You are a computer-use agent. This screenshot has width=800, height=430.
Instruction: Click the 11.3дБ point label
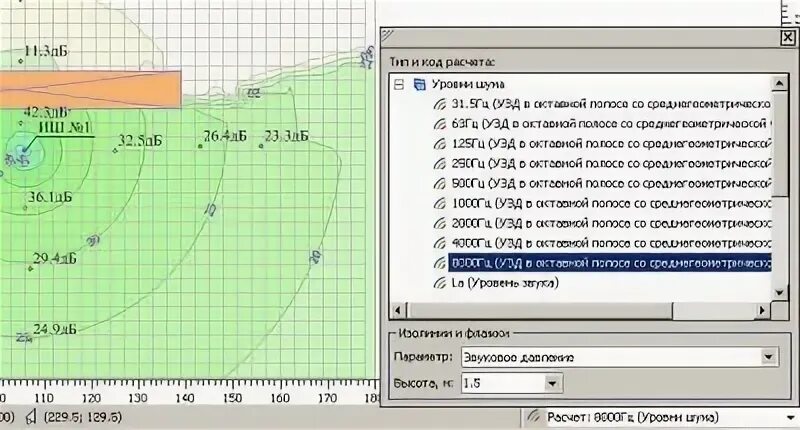[x=46, y=51]
